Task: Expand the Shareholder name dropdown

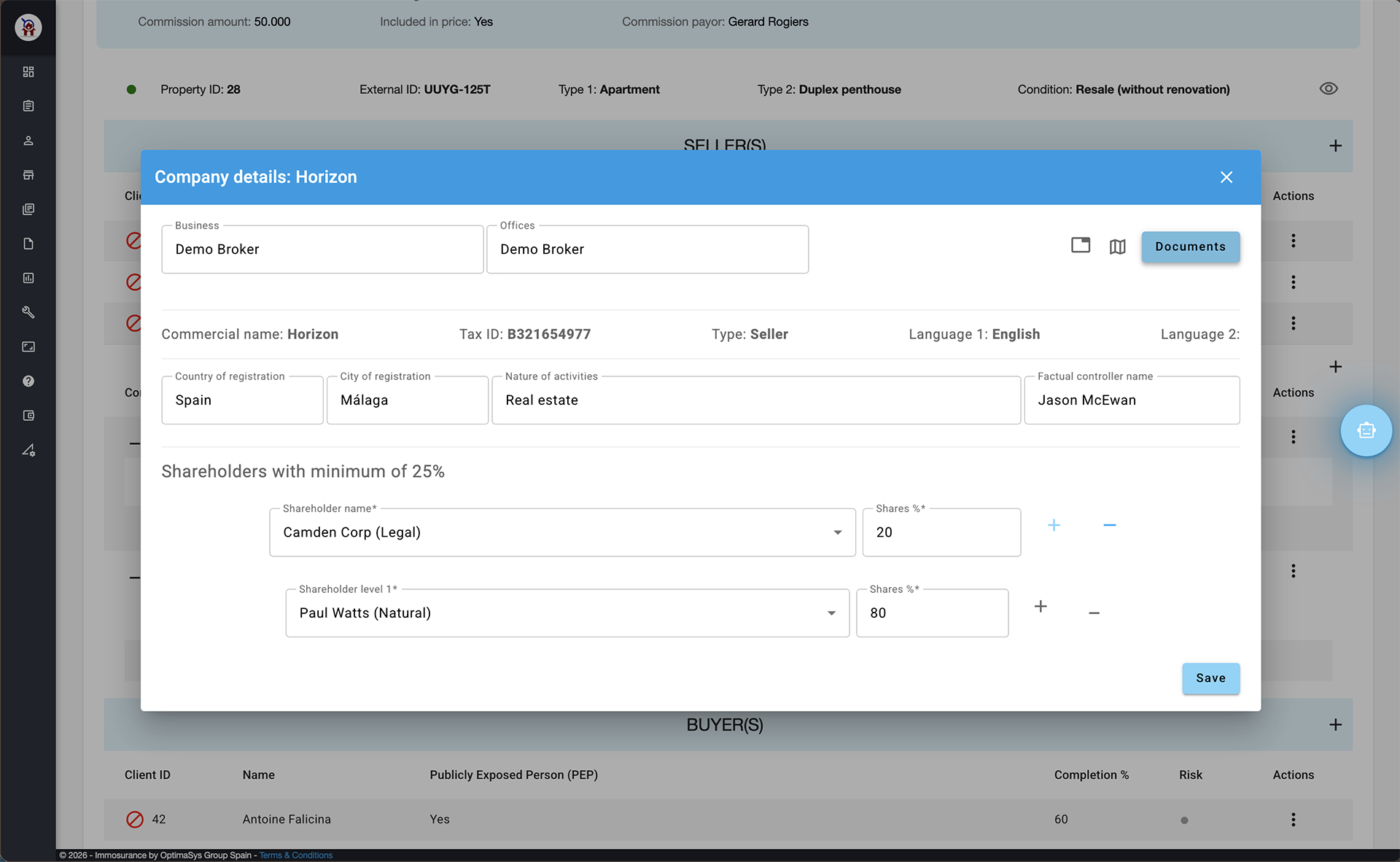Action: [x=837, y=532]
